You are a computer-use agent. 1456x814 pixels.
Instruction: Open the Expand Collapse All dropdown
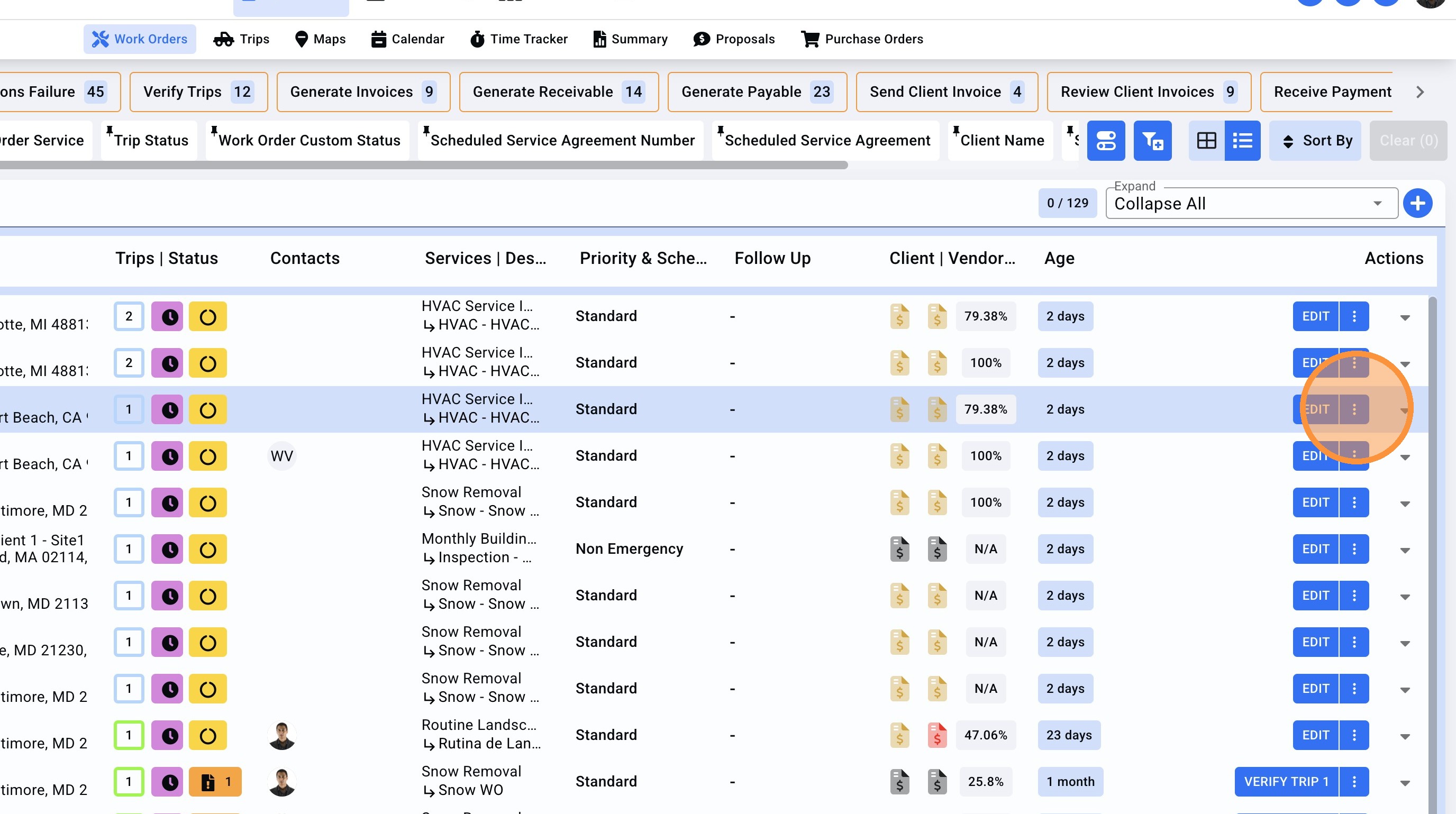[1251, 203]
